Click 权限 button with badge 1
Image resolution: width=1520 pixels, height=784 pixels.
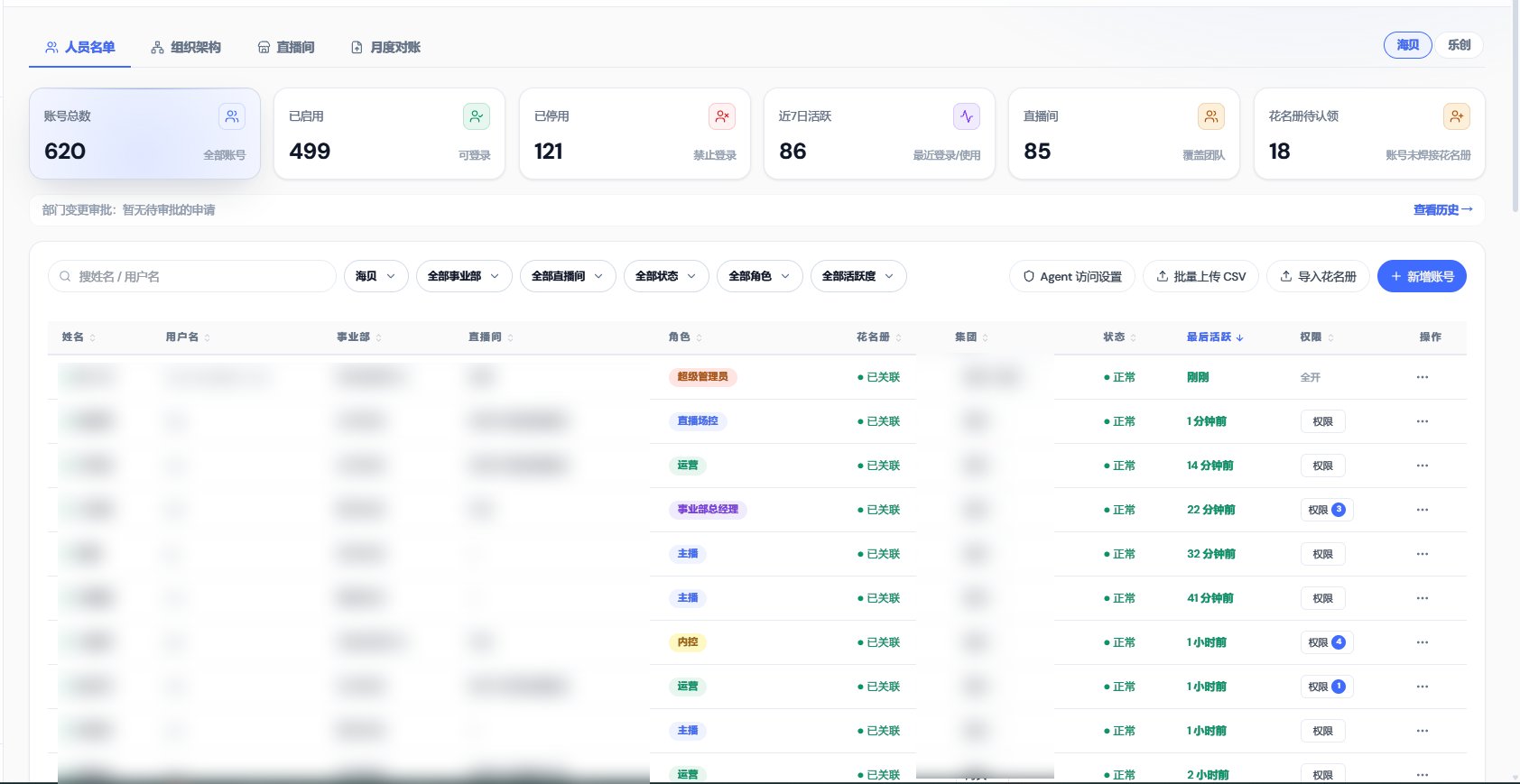pos(1327,687)
